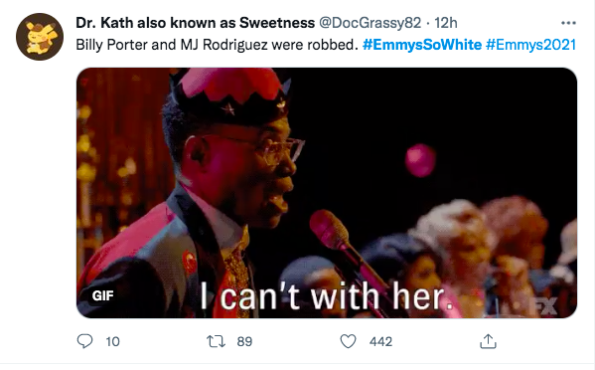595x370 pixels.
Task: Open the share upload icon
Action: (488, 341)
